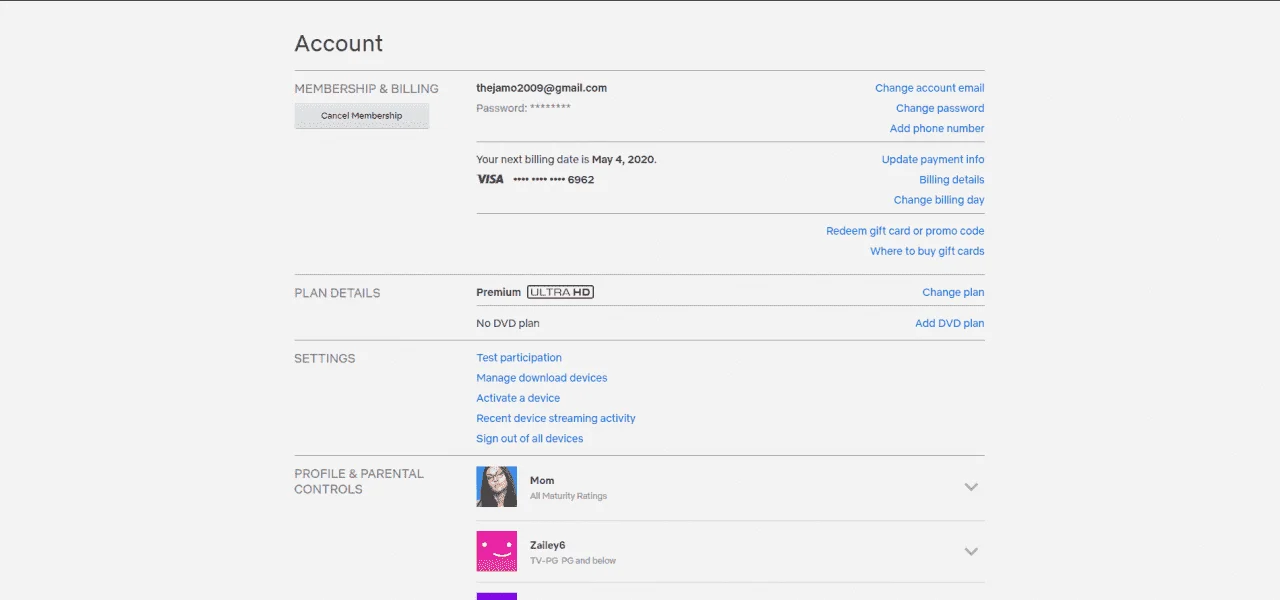The image size is (1280, 600).
Task: Open Test participation settings
Action: (519, 357)
